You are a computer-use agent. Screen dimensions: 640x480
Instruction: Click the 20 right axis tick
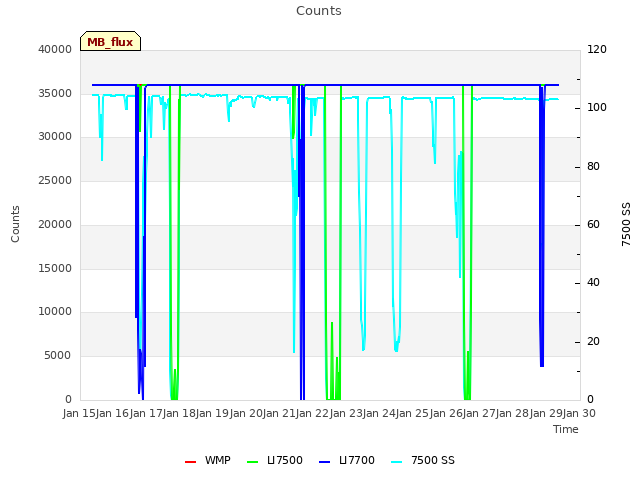[593, 342]
